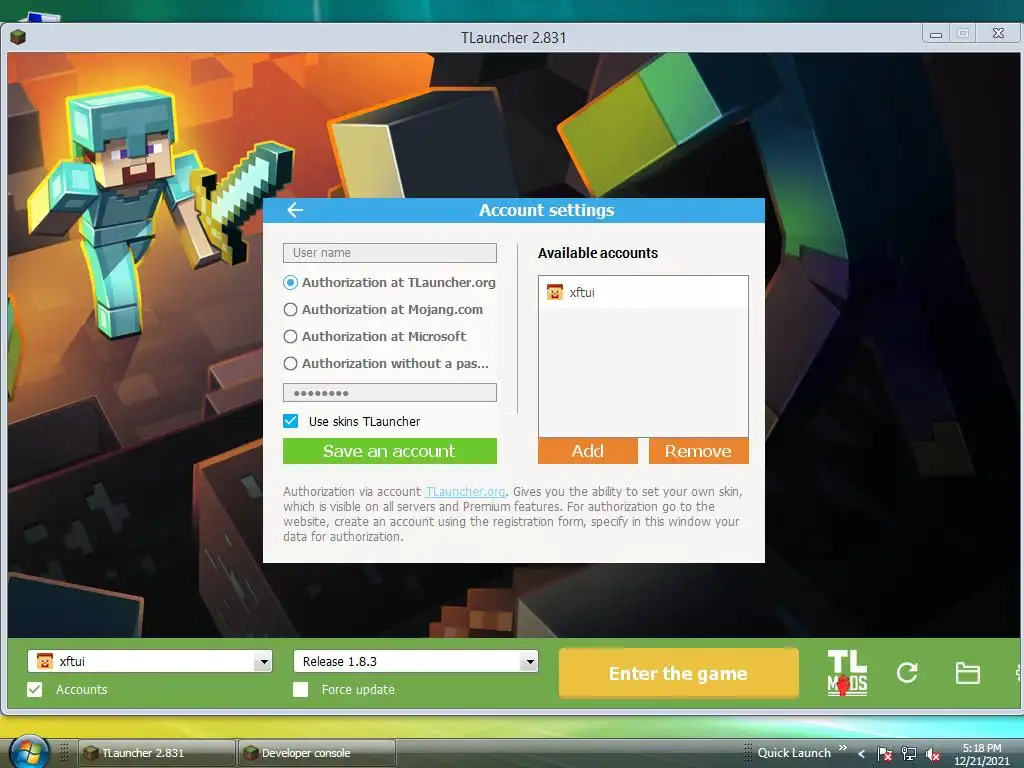
Task: Click the Add account button
Action: (588, 451)
